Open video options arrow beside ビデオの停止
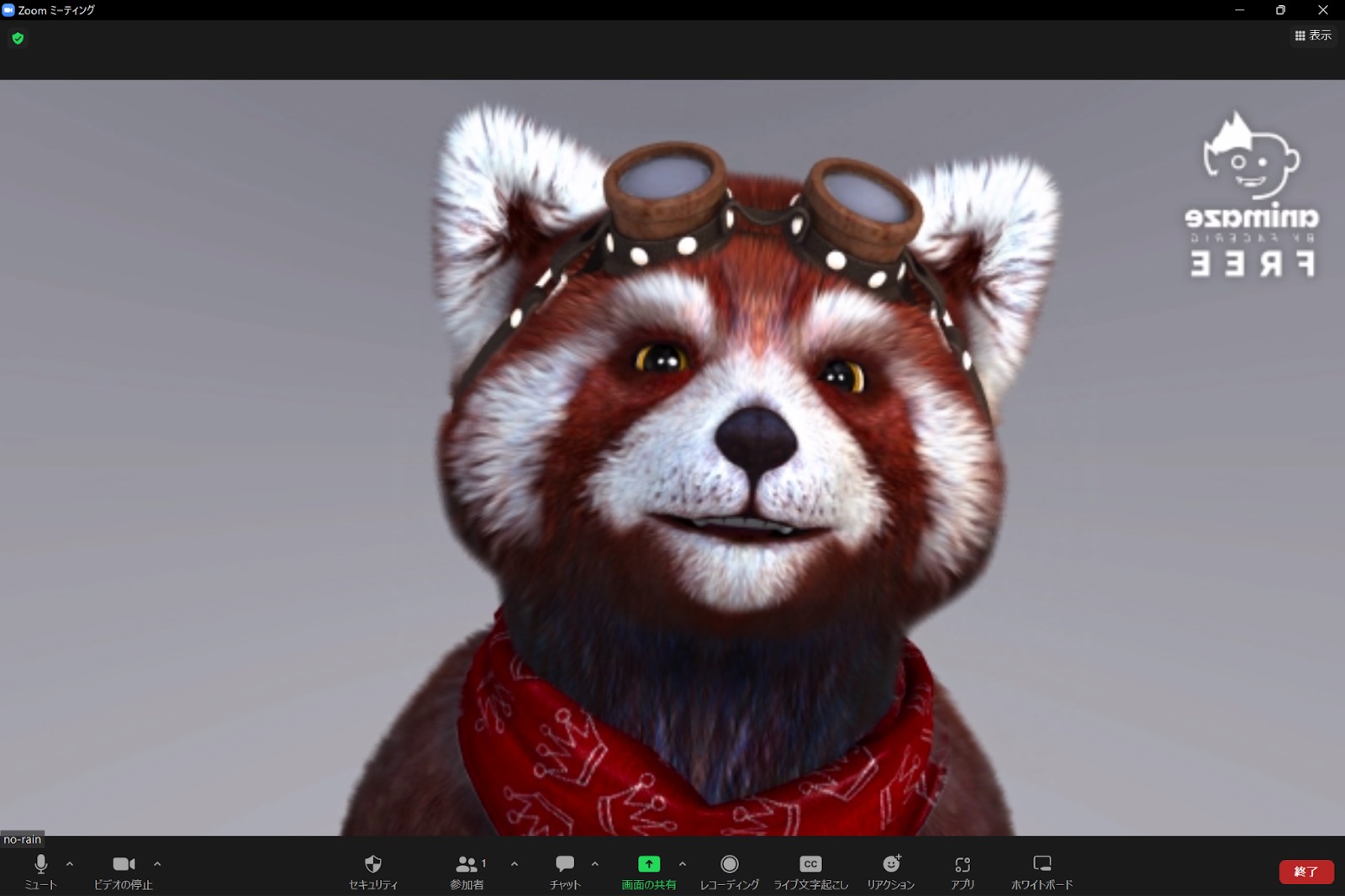This screenshot has height=896, width=1345. [x=157, y=863]
